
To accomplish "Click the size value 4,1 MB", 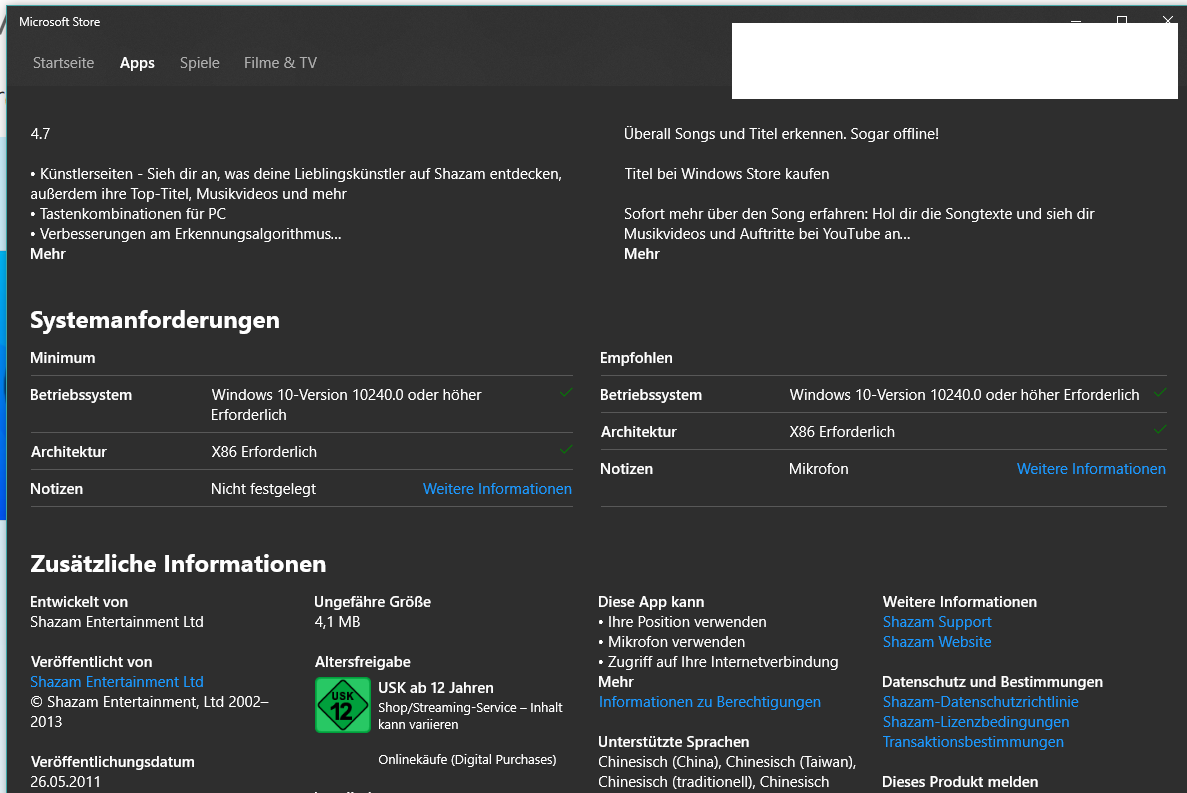I will coord(337,622).
